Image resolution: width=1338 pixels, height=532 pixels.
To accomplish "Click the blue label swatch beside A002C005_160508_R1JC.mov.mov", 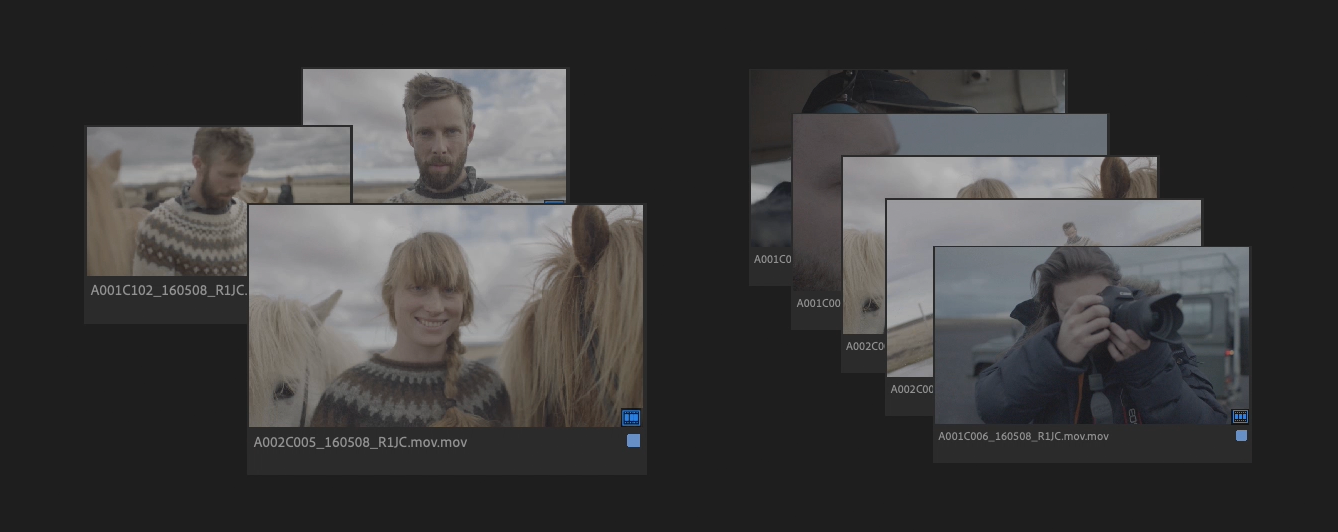I will click(633, 441).
